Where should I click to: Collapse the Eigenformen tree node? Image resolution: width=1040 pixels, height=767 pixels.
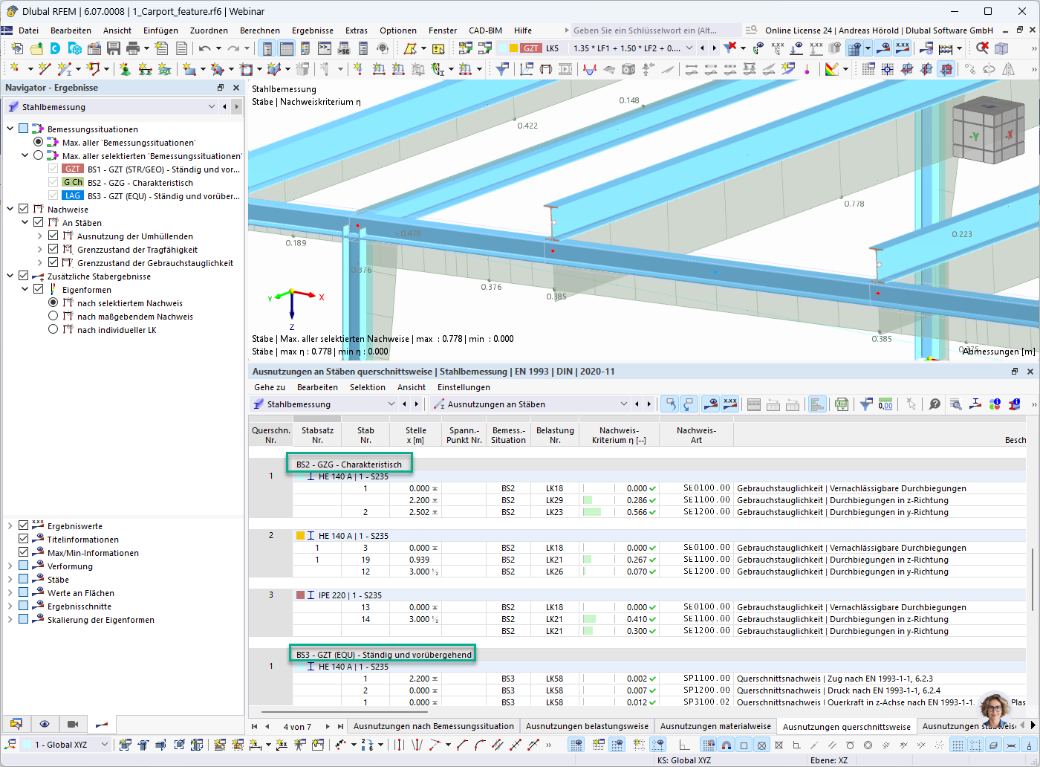coord(25,289)
